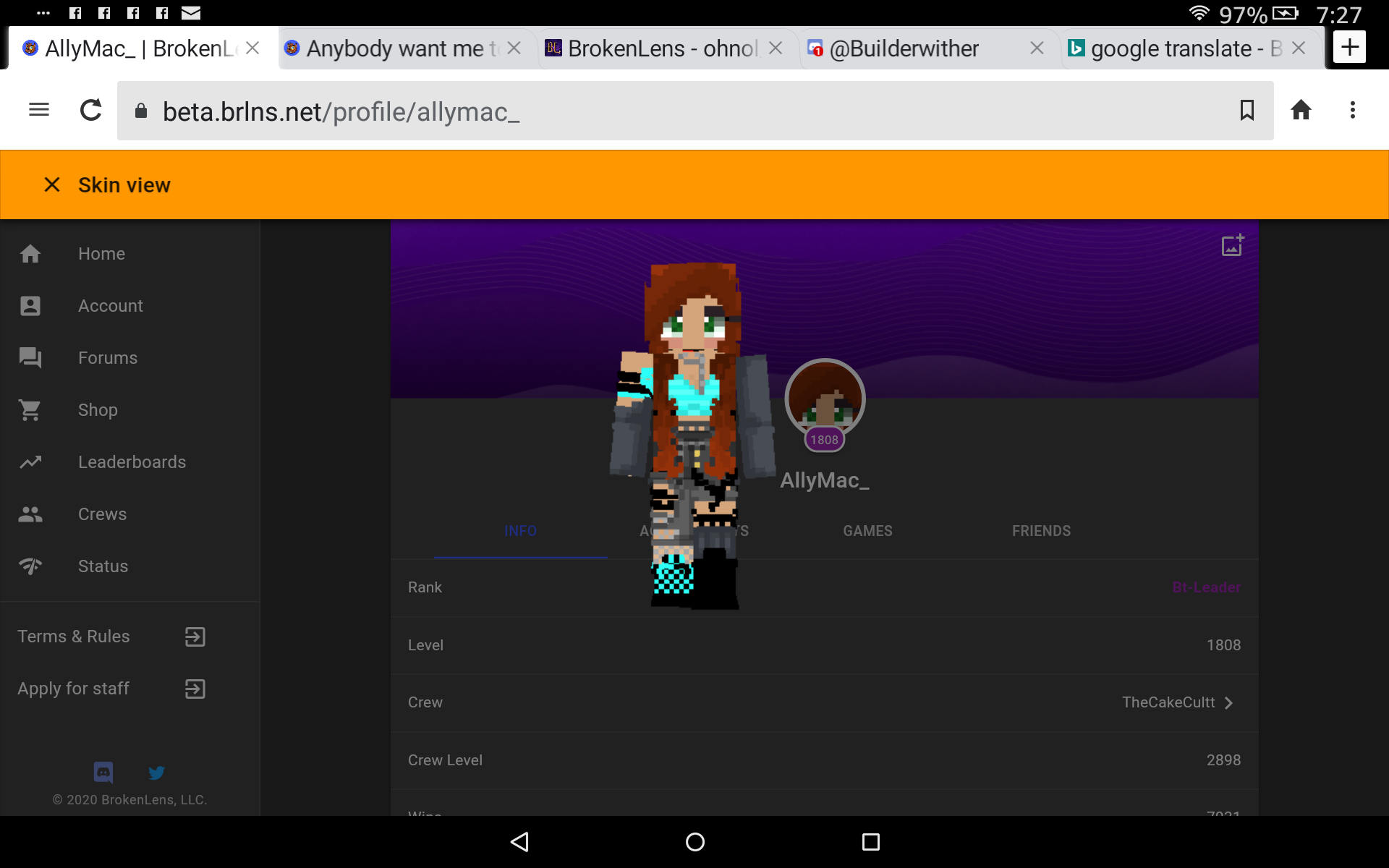This screenshot has width=1389, height=868.
Task: Close the BrokenLens - ohnol tab
Action: coord(776,48)
